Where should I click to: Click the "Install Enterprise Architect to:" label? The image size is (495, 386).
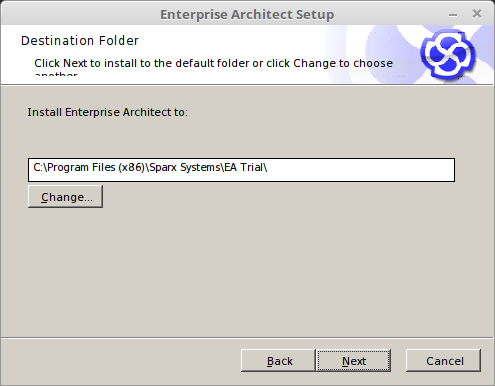[x=107, y=112]
